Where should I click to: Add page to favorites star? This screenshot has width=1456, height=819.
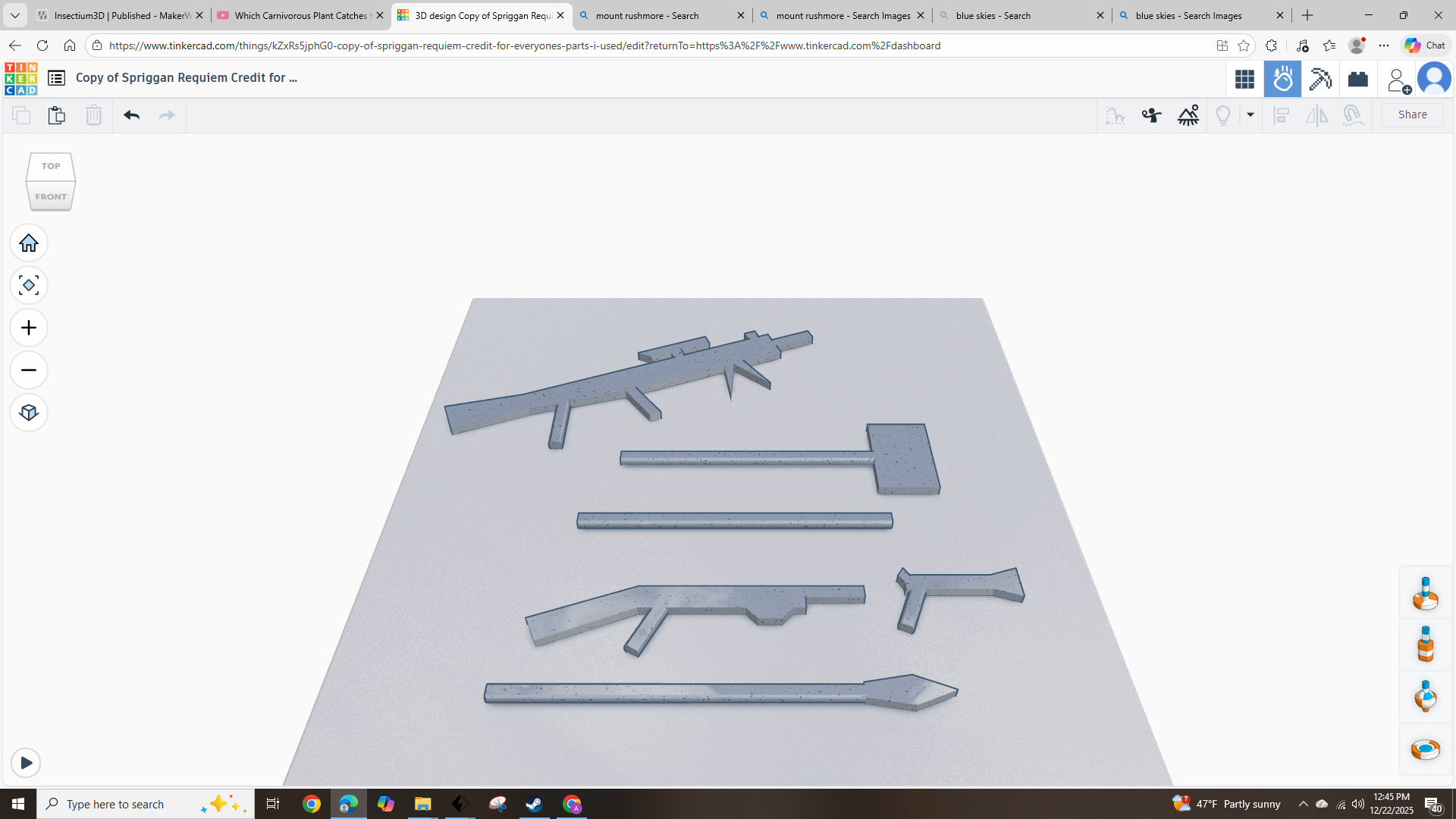(x=1244, y=45)
